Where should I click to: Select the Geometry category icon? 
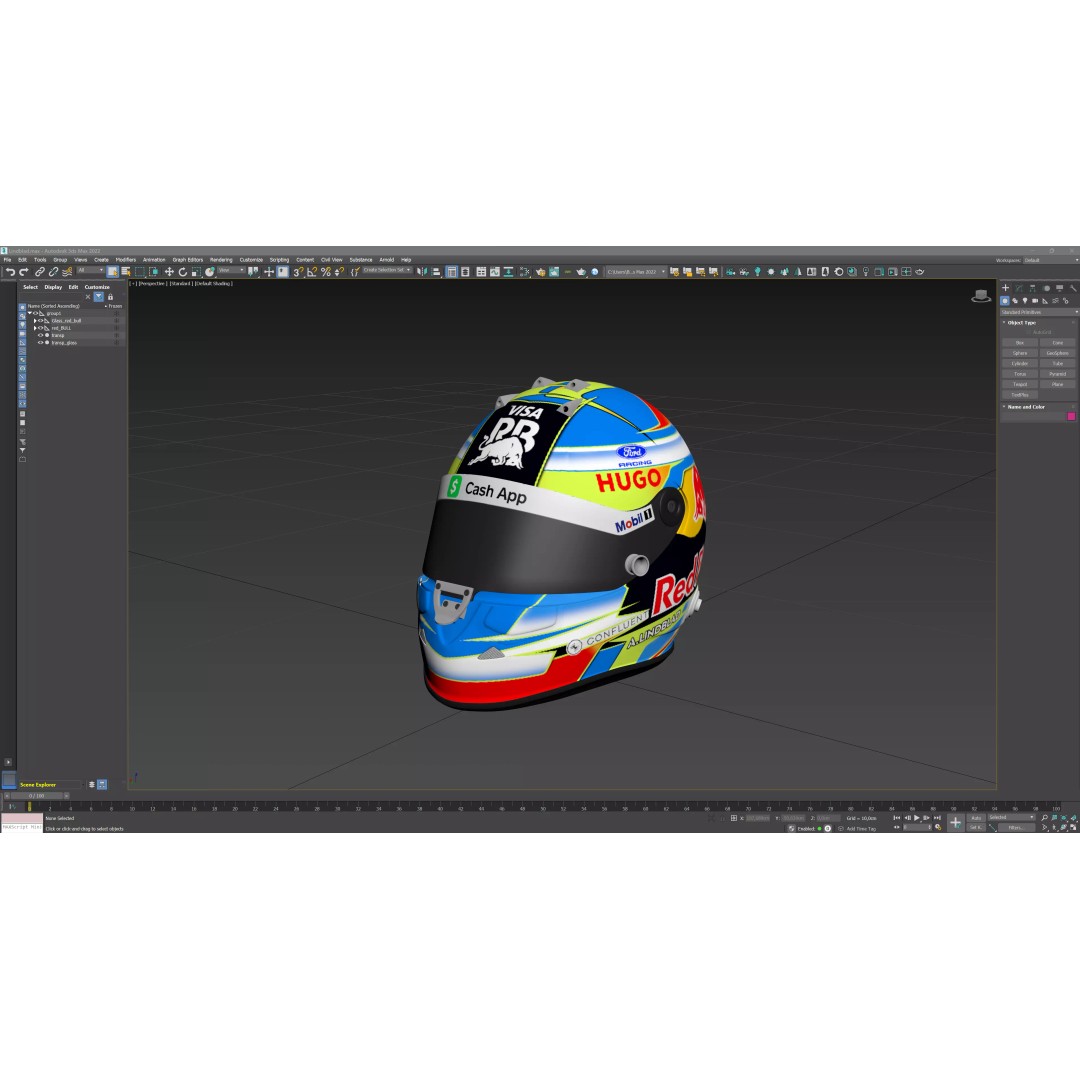tap(1005, 301)
